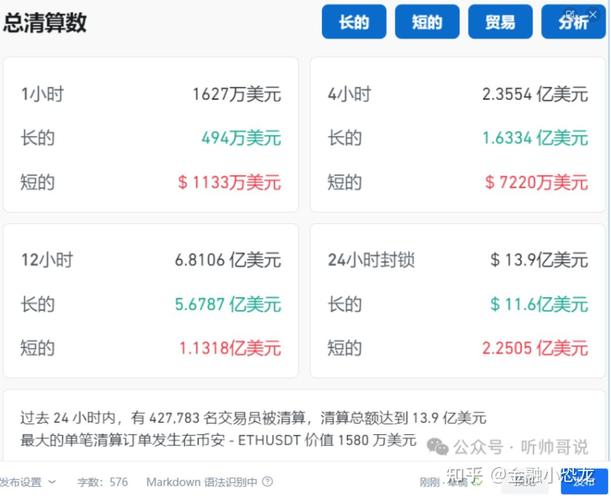Click the green $ 11.6亿美元 value
Screen dimensions: 611x500
tap(539, 304)
